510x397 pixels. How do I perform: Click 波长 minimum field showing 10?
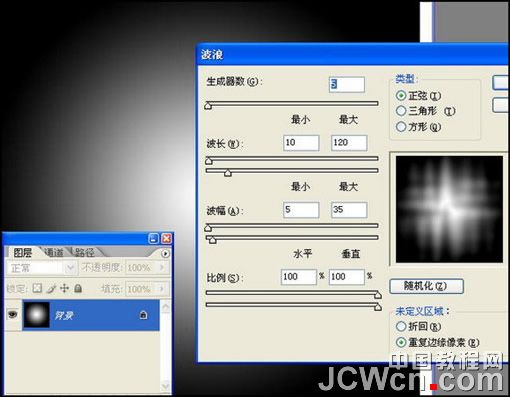click(301, 143)
